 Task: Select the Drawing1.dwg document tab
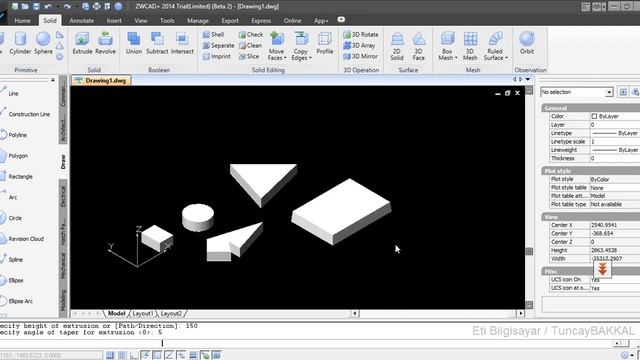[x=101, y=80]
